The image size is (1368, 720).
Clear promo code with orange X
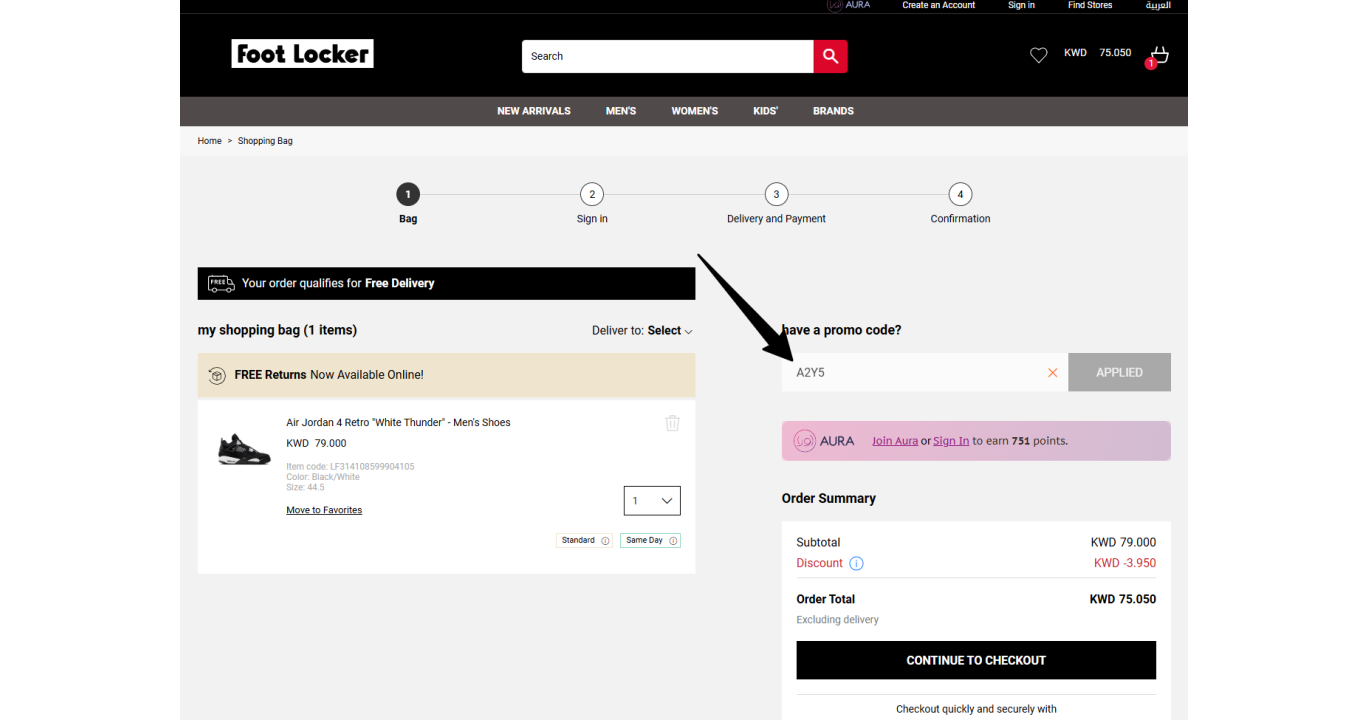coord(1052,373)
